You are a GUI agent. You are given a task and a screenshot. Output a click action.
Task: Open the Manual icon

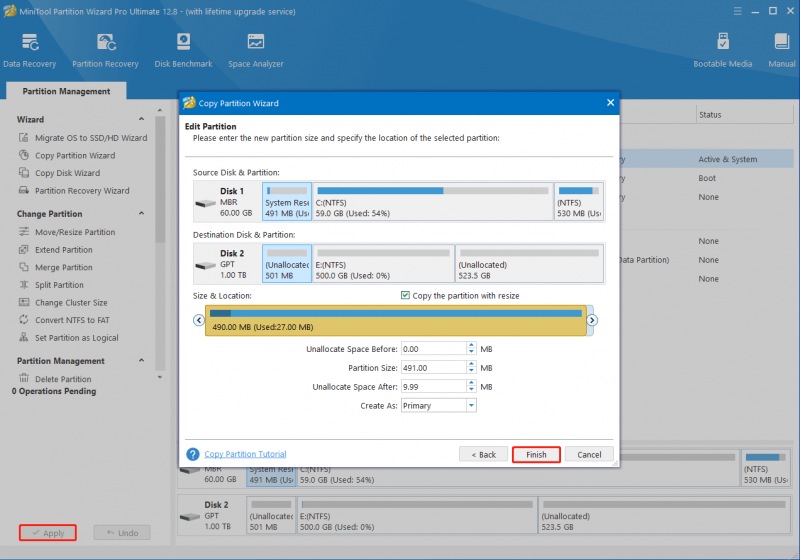point(782,41)
